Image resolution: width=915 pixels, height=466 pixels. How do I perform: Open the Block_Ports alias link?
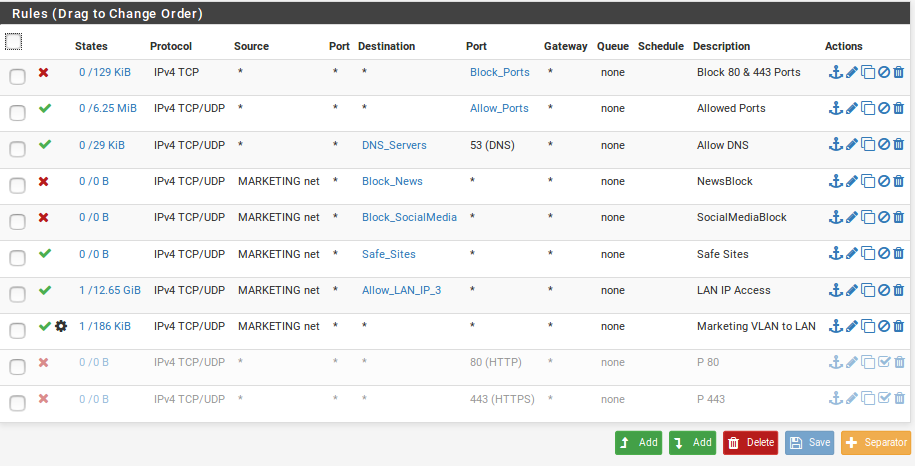(x=500, y=72)
